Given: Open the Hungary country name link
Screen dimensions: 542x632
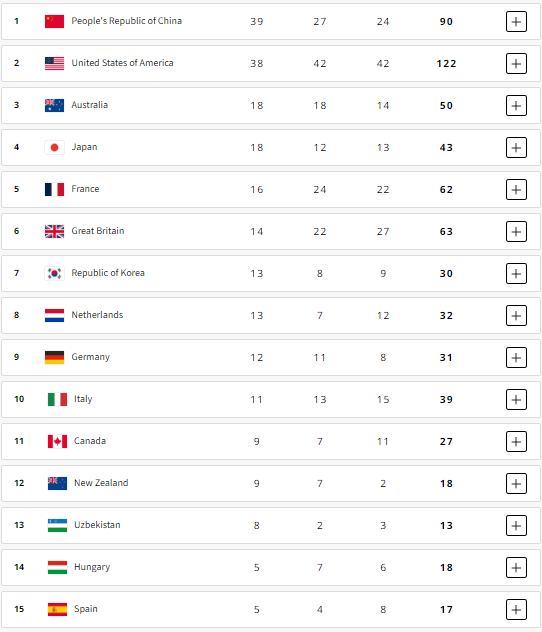Looking at the screenshot, I should (92, 567).
